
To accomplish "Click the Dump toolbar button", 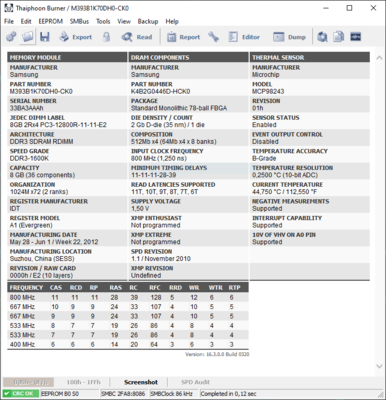I will click(289, 37).
